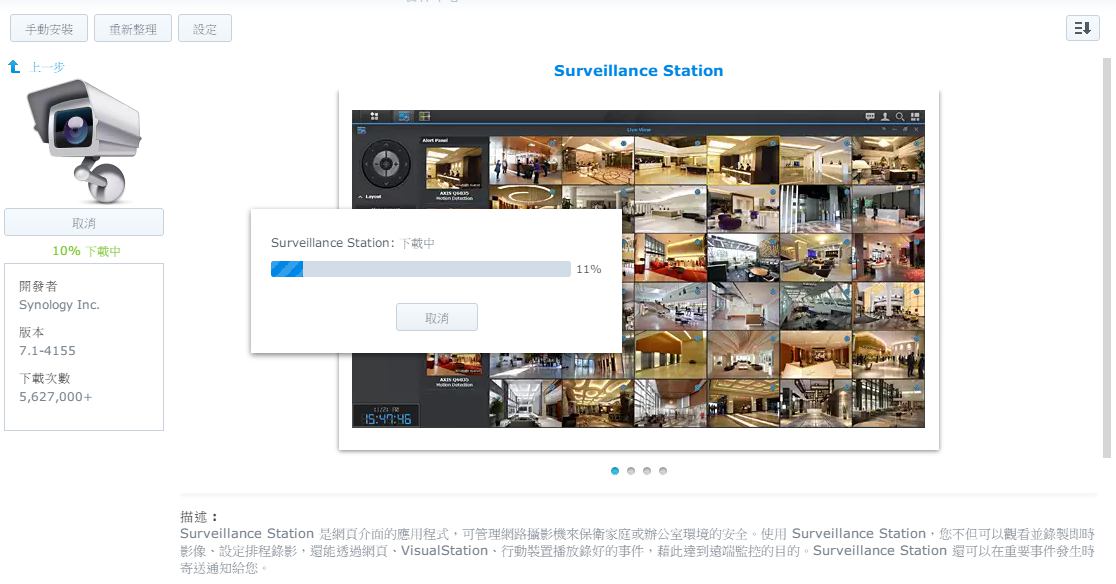The width and height of the screenshot is (1116, 584).
Task: Click the 15:47:46 clock in preview
Action: (387, 418)
